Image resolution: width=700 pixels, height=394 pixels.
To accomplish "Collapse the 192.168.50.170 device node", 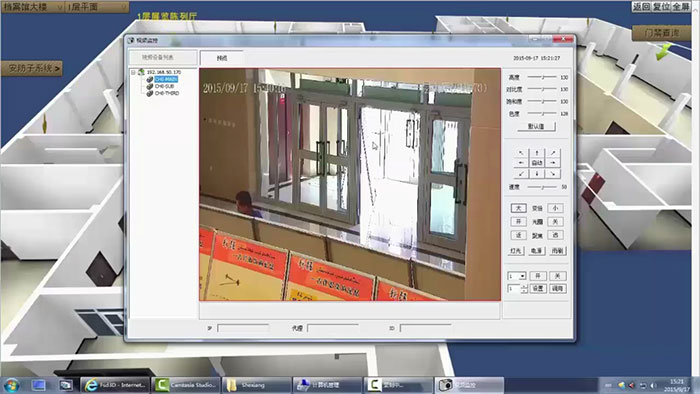I will [133, 72].
